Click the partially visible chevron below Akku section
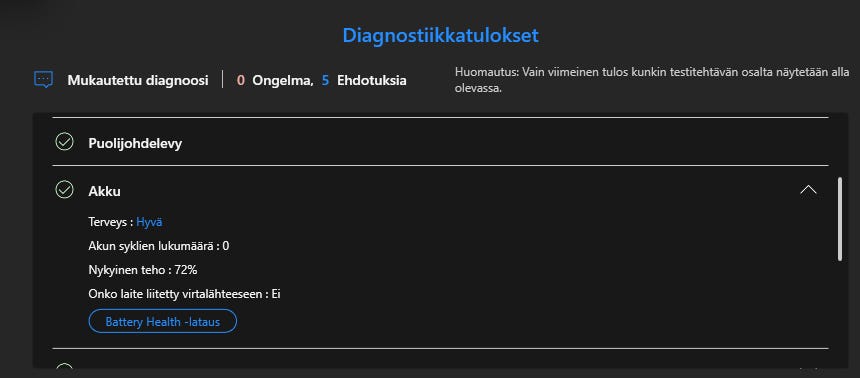Screen dimensions: 860x378 coord(808,366)
